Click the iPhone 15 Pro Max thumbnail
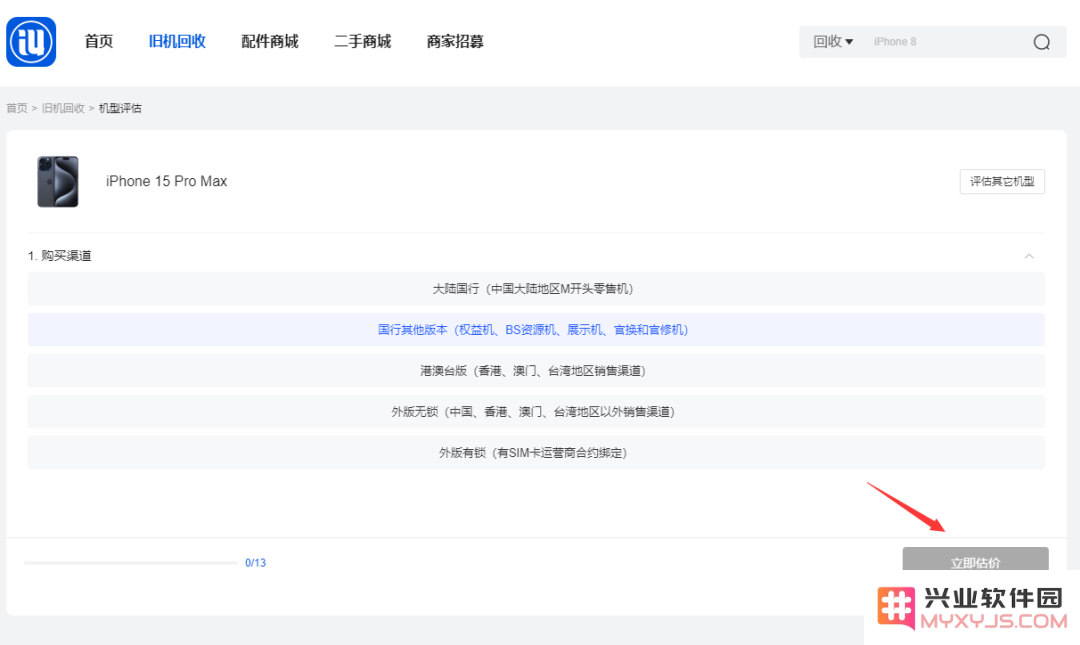Viewport: 1080px width, 645px height. tap(58, 181)
